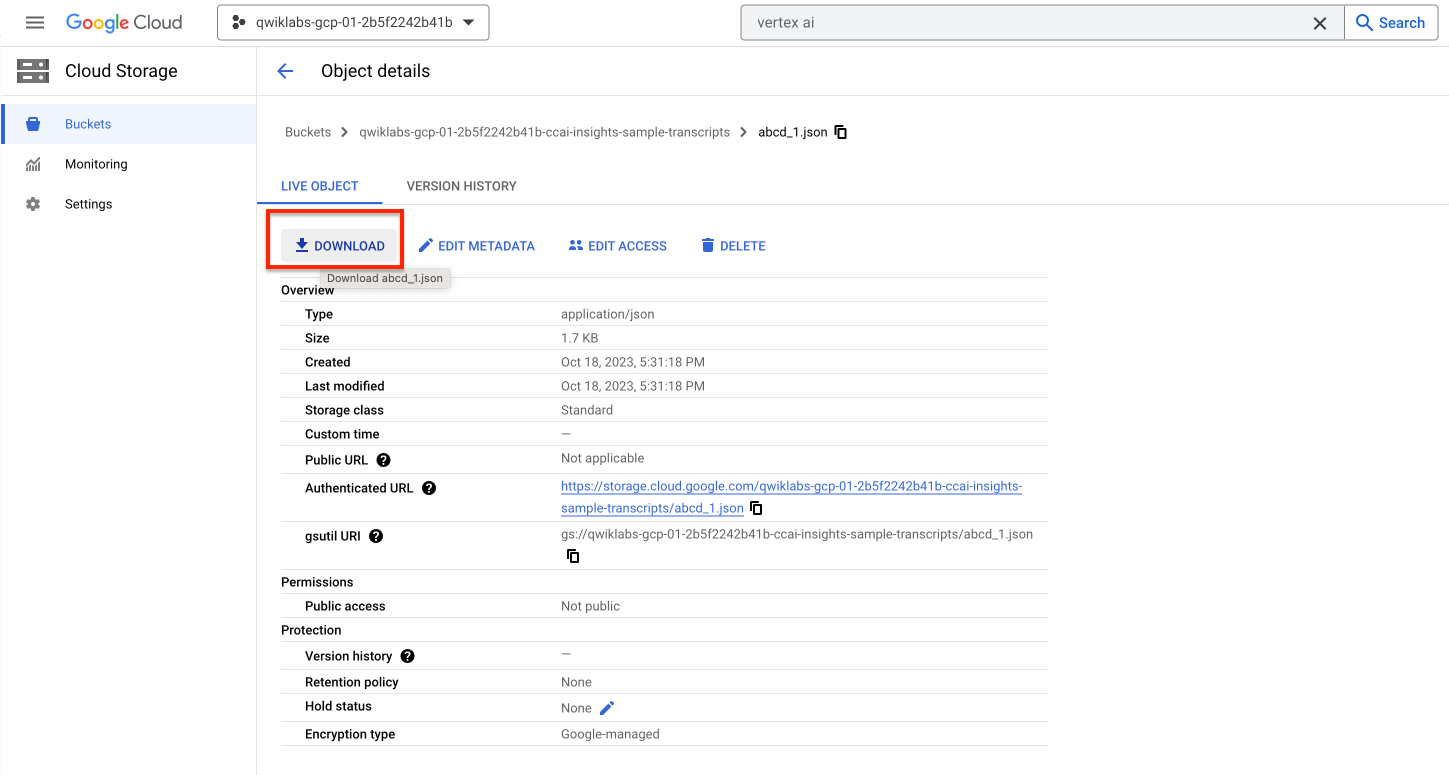Click the Cloud Storage title text

[121, 71]
